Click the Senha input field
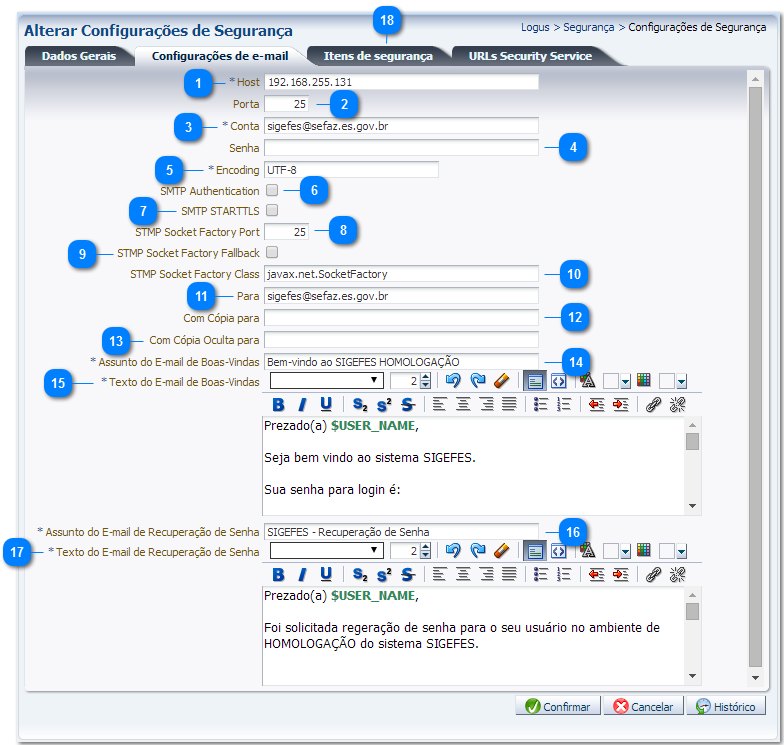Viewport: 784px width, 745px height. point(401,148)
